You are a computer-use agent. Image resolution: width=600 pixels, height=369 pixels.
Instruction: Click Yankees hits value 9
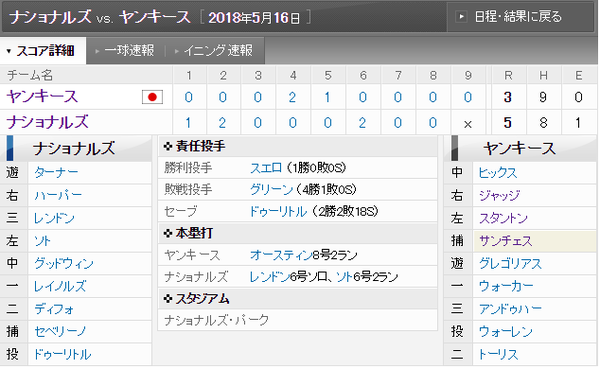click(543, 97)
